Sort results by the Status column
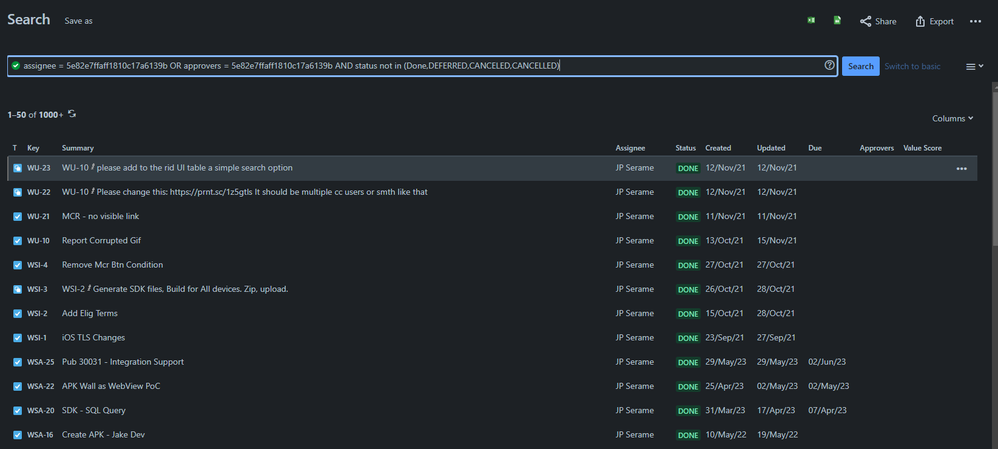Image resolution: width=998 pixels, height=449 pixels. pos(685,148)
